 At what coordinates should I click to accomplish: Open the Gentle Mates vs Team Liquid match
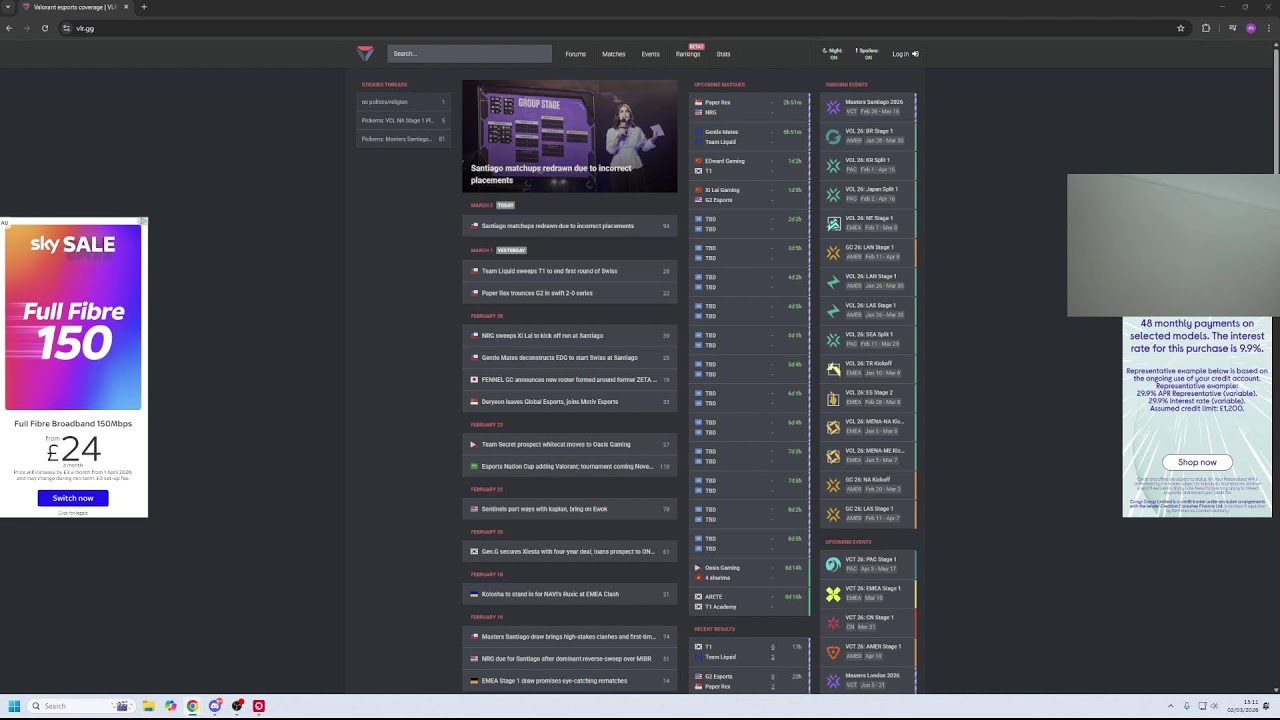tap(750, 136)
